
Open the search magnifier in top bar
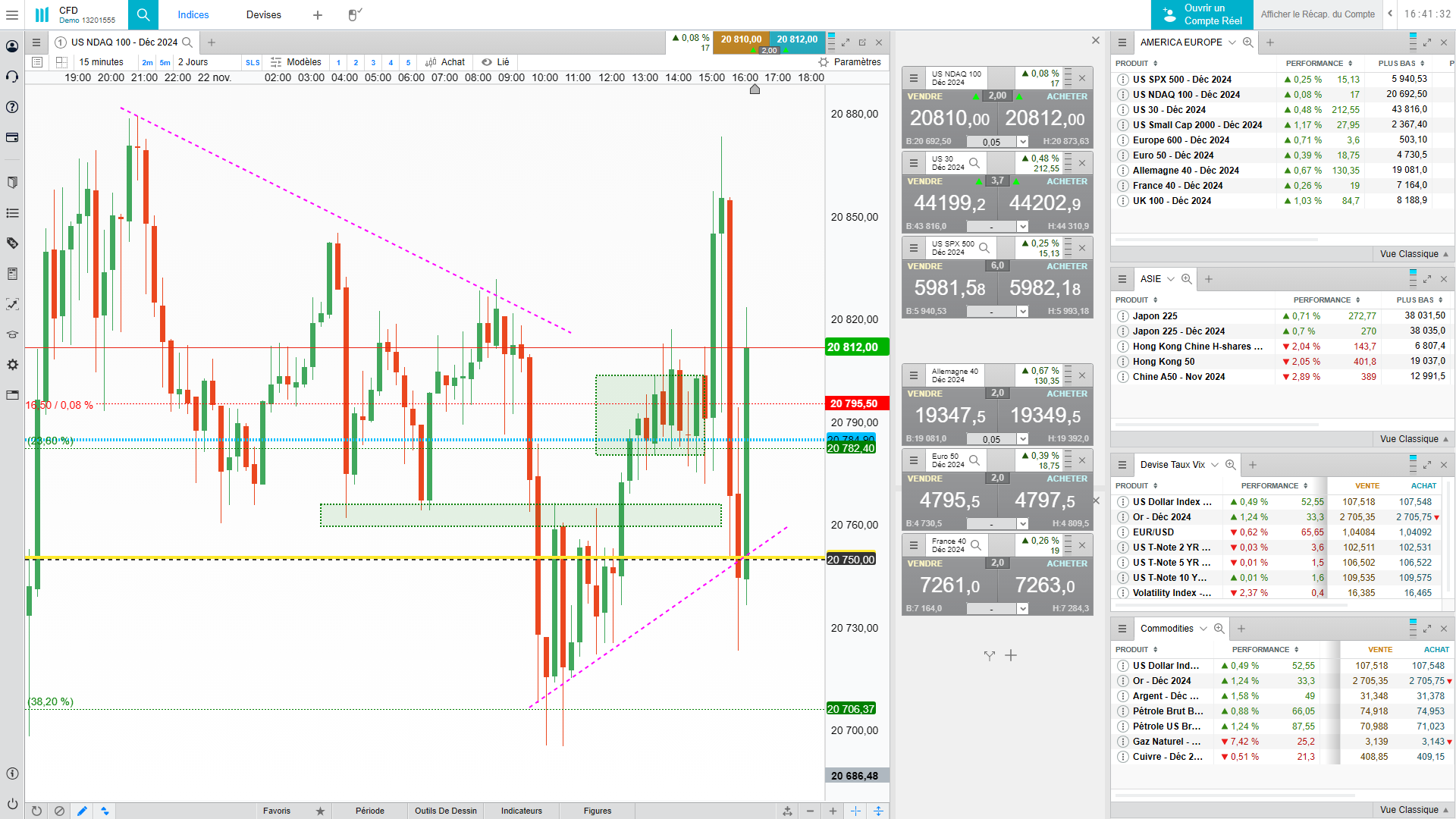click(143, 14)
